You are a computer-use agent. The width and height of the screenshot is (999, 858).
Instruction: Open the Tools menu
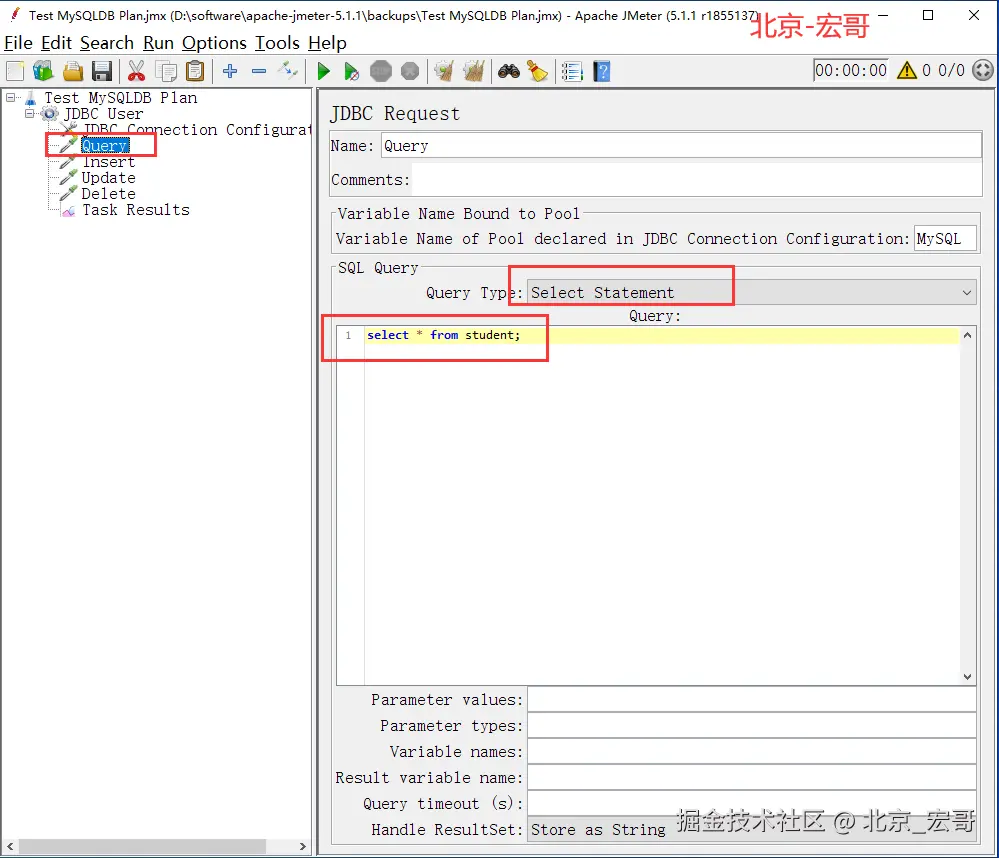[x=277, y=43]
